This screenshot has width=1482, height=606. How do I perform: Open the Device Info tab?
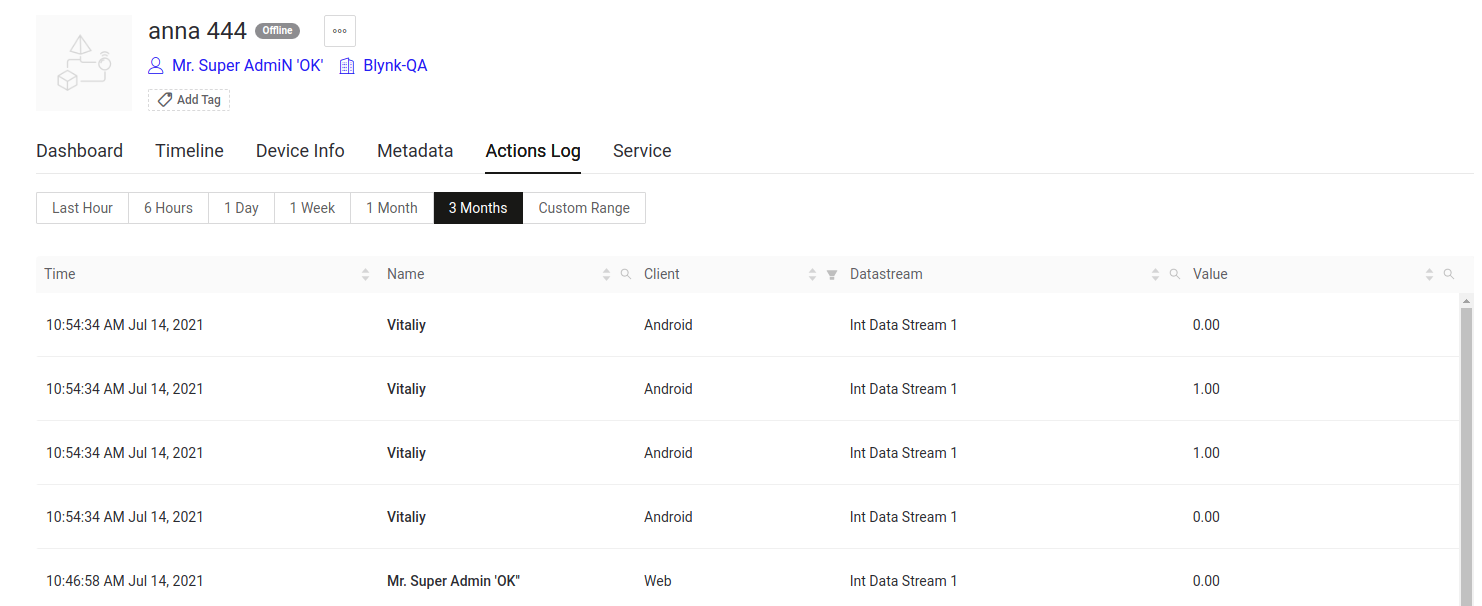click(x=300, y=151)
